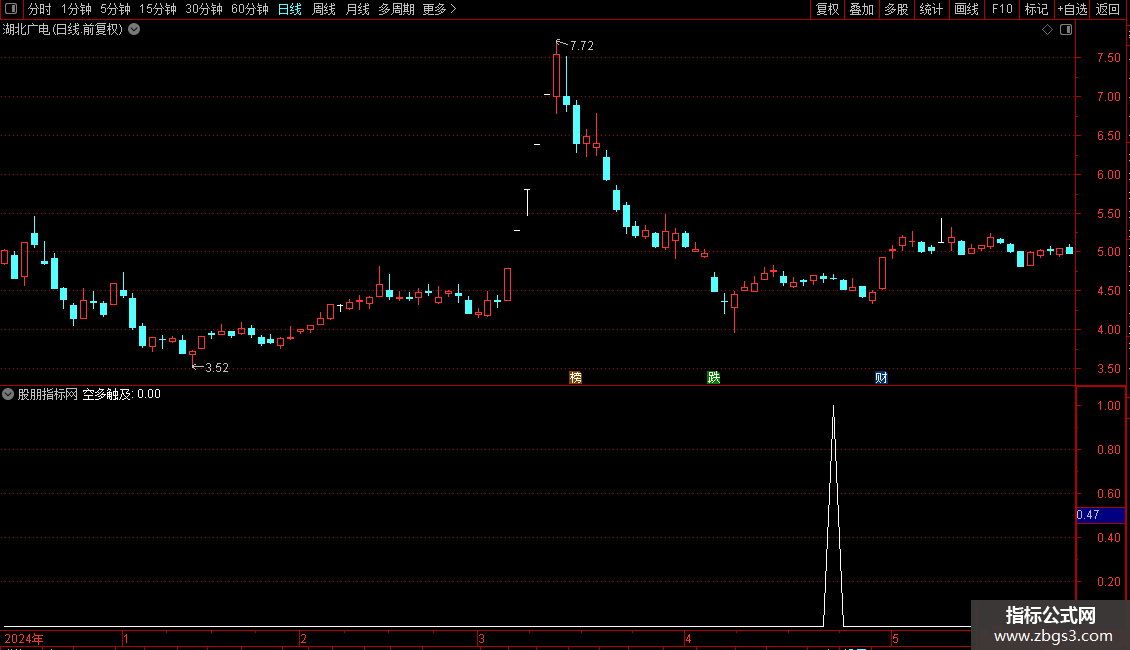The width and height of the screenshot is (1130, 650).
Task: Toggle the side panel icon at chart top-right
Action: 1067,30
